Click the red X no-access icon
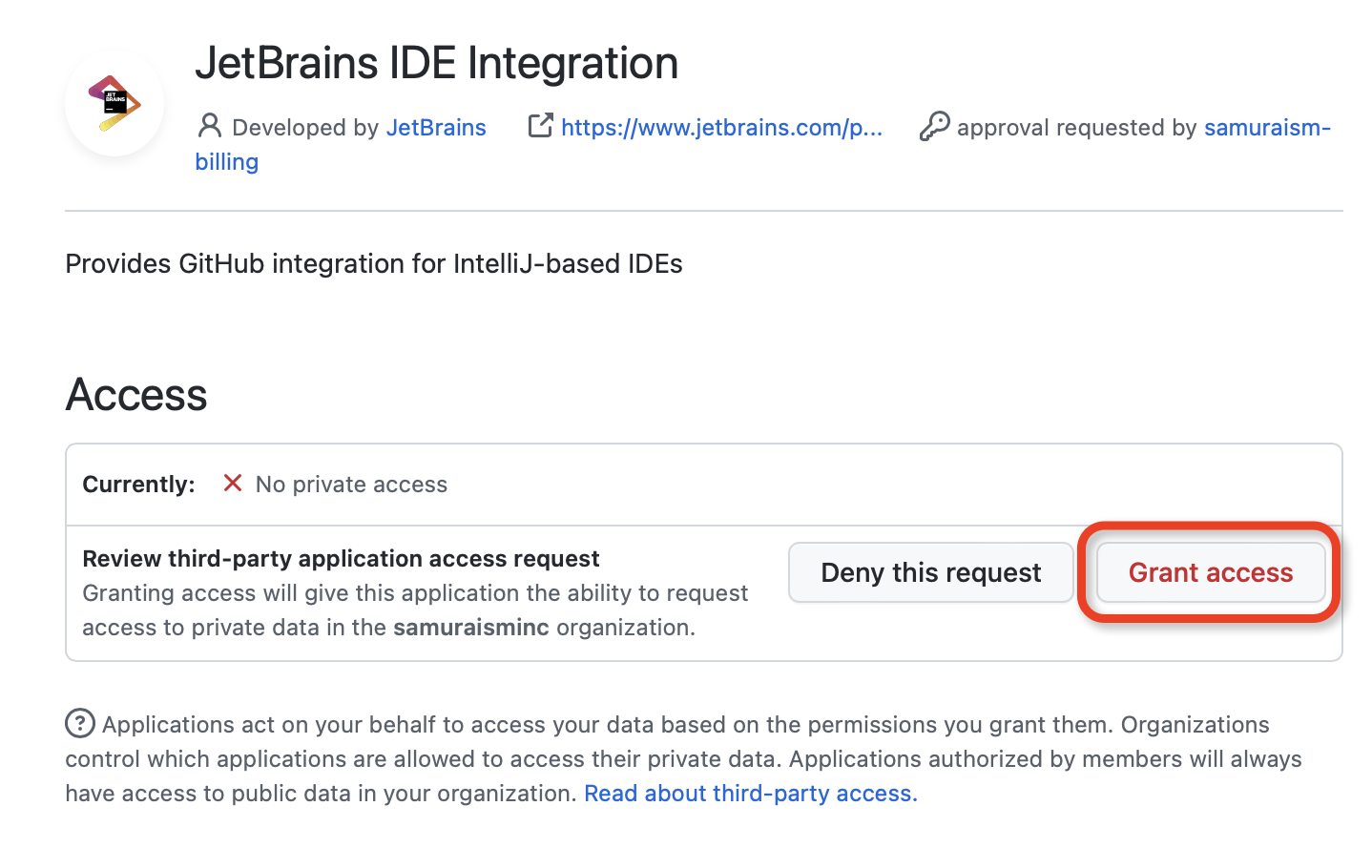 pos(233,484)
